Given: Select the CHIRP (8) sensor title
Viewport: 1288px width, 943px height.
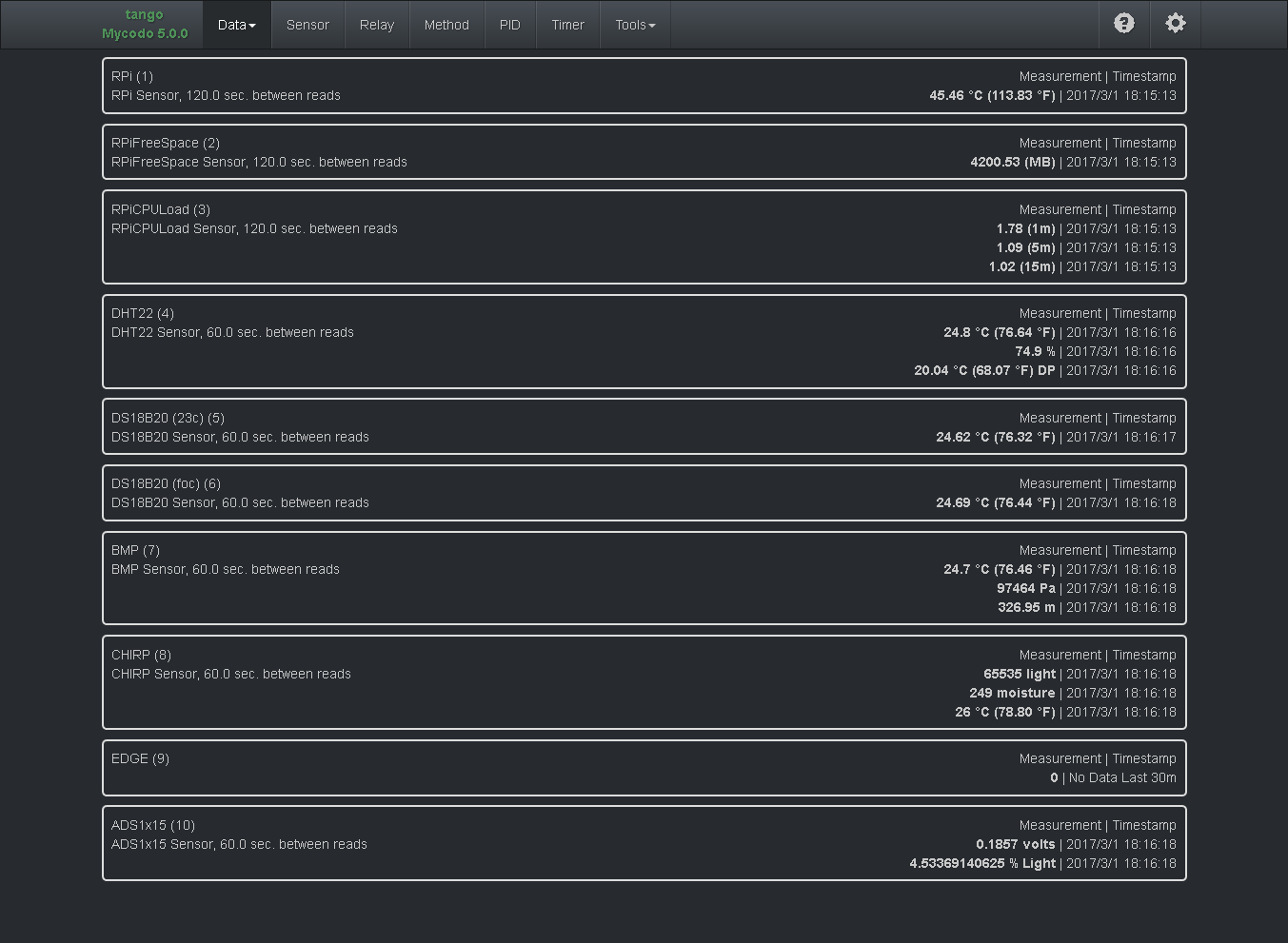Looking at the screenshot, I should pyautogui.click(x=141, y=655).
